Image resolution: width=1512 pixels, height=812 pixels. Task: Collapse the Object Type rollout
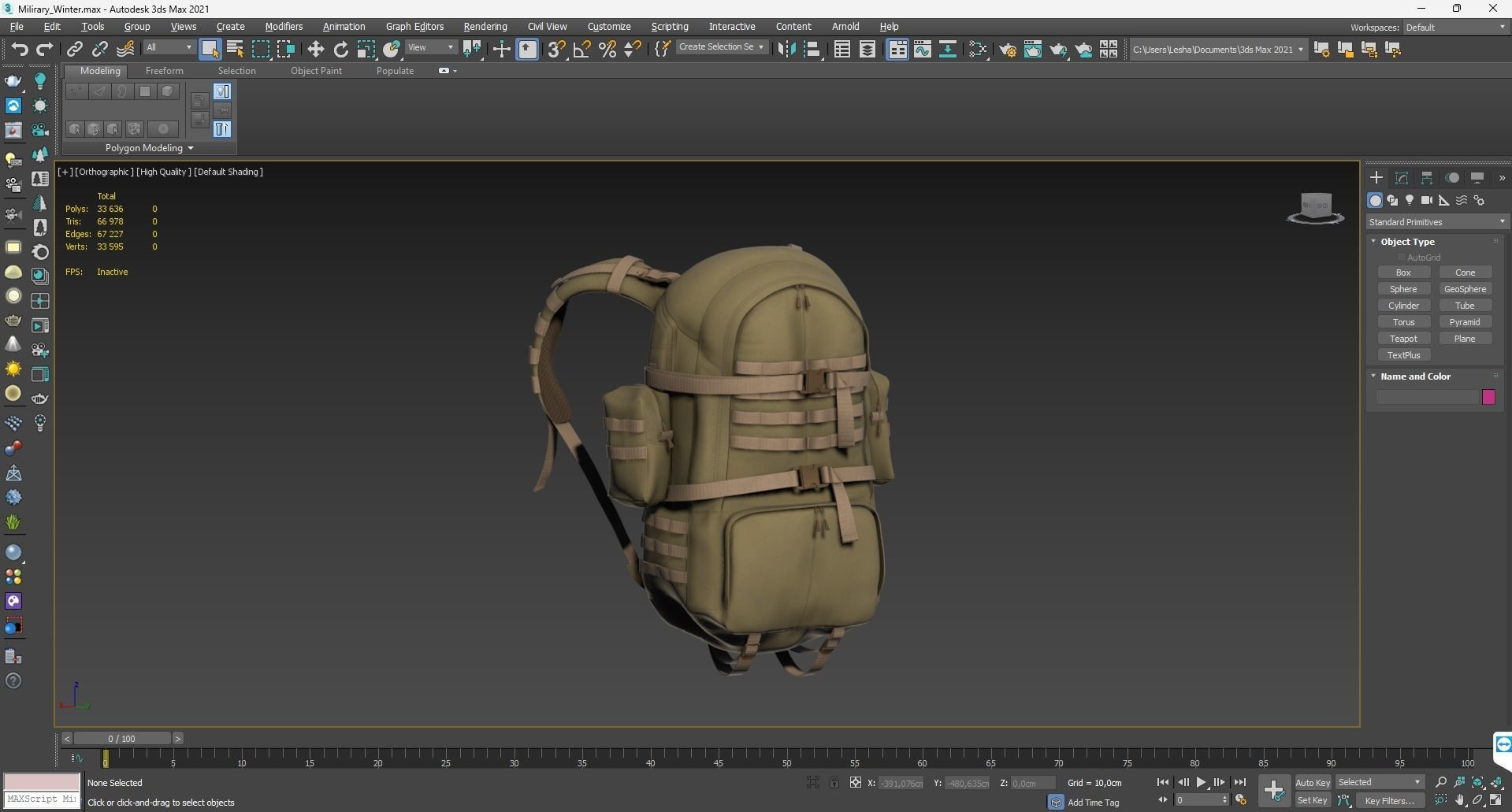click(x=1373, y=242)
